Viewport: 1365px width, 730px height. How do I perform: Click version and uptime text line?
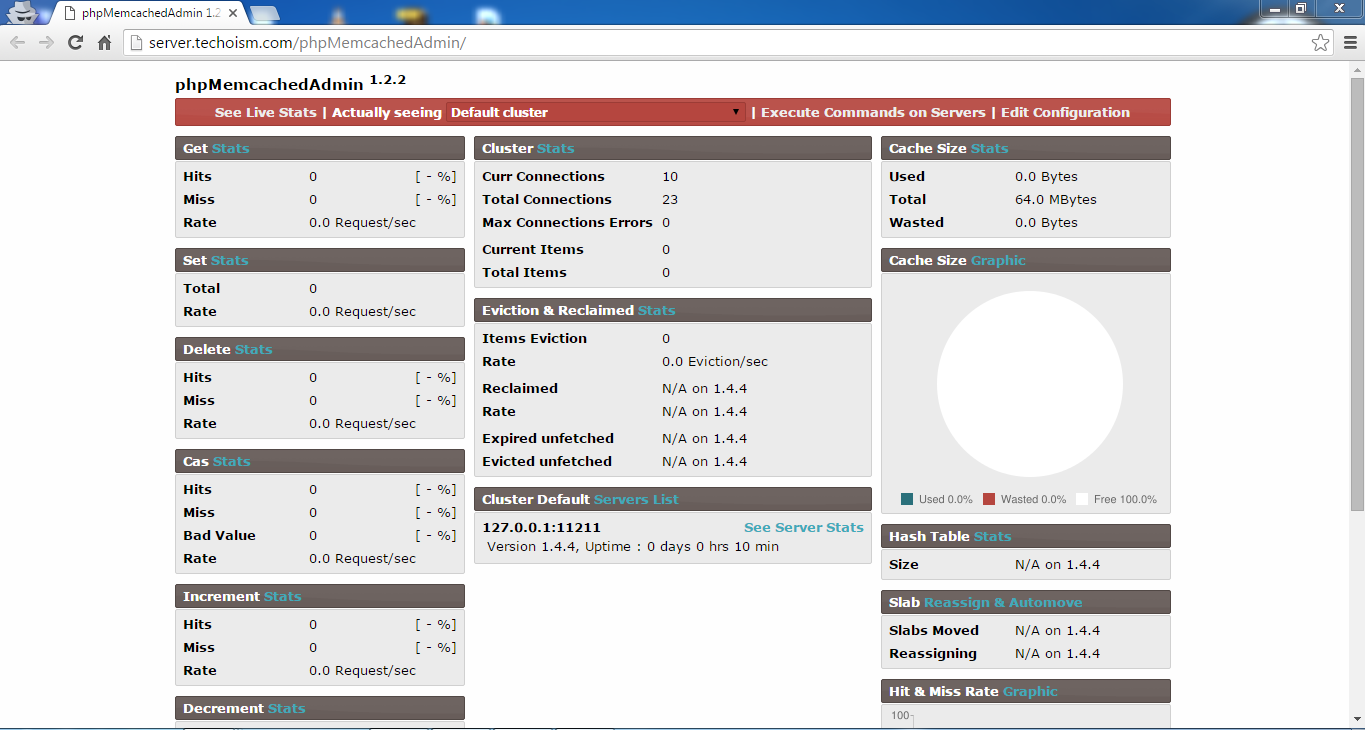[633, 546]
